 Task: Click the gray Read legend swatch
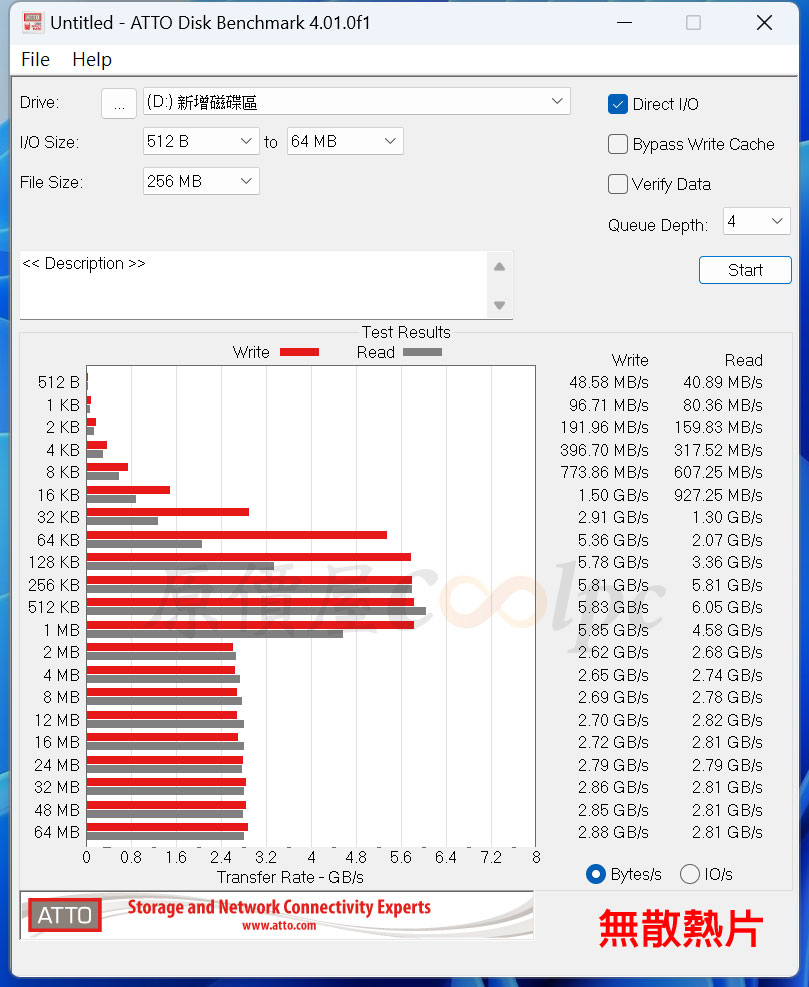point(422,352)
